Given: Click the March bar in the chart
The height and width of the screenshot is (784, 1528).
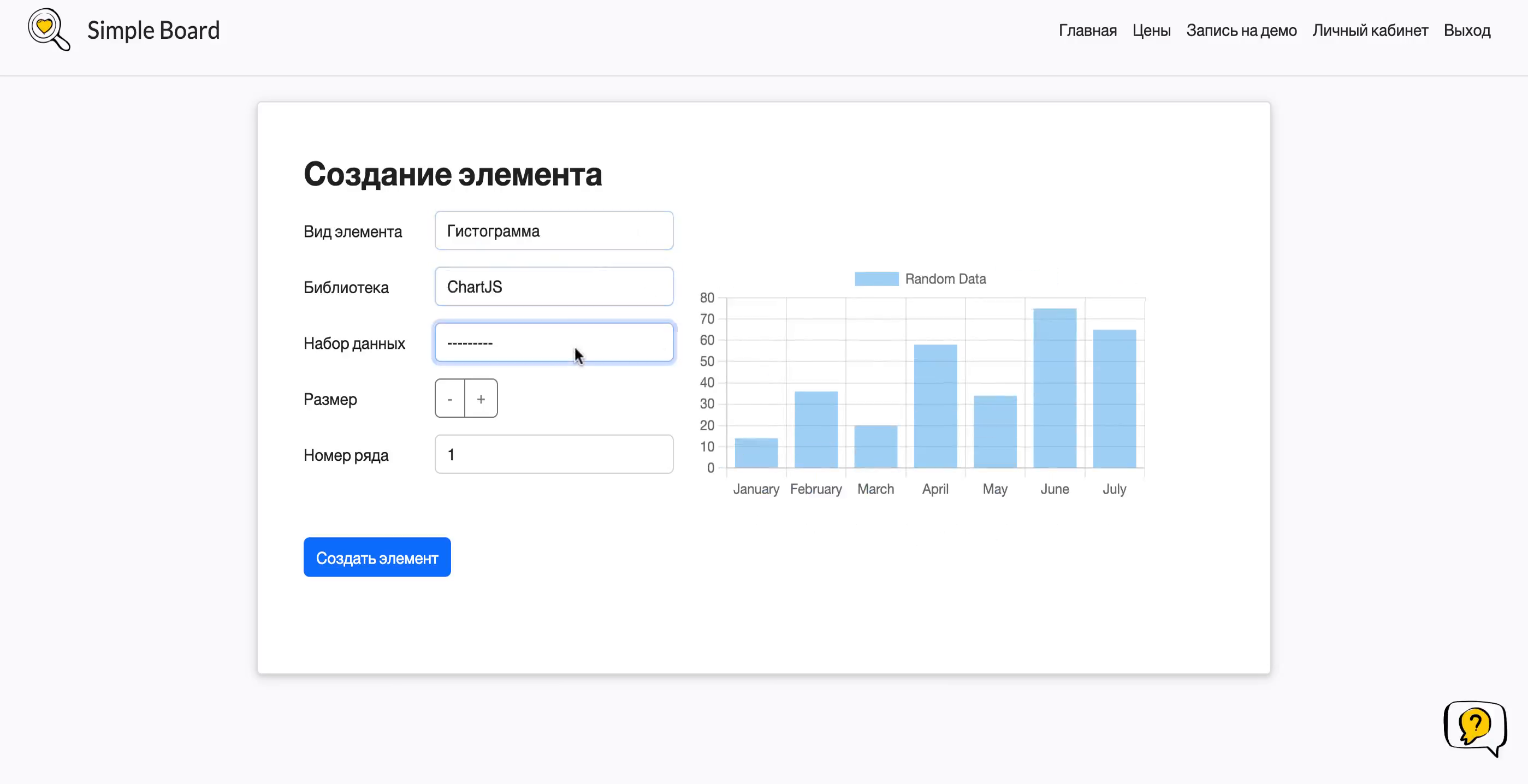Looking at the screenshot, I should click(875, 447).
